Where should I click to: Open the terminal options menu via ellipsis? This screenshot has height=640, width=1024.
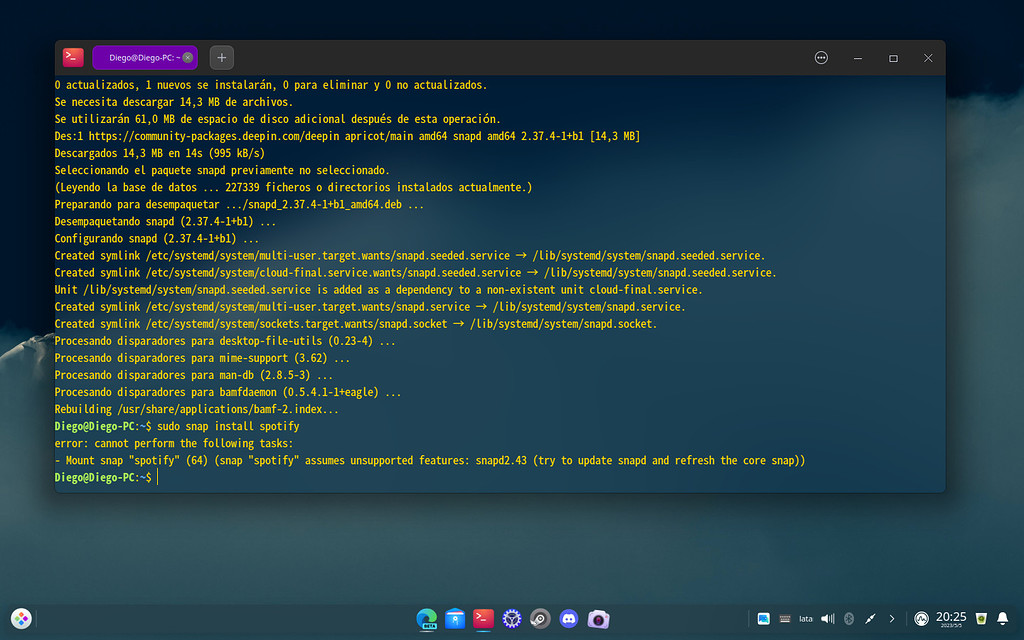tap(821, 57)
